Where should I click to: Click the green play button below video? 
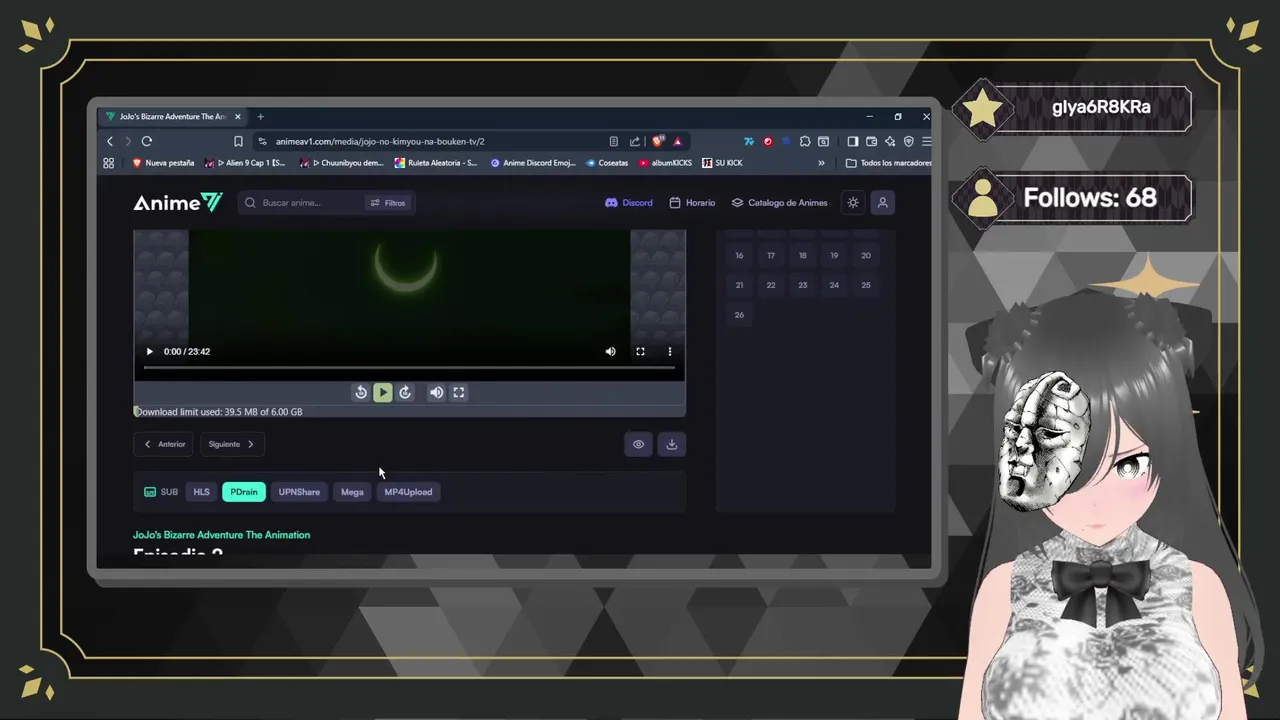coord(383,392)
